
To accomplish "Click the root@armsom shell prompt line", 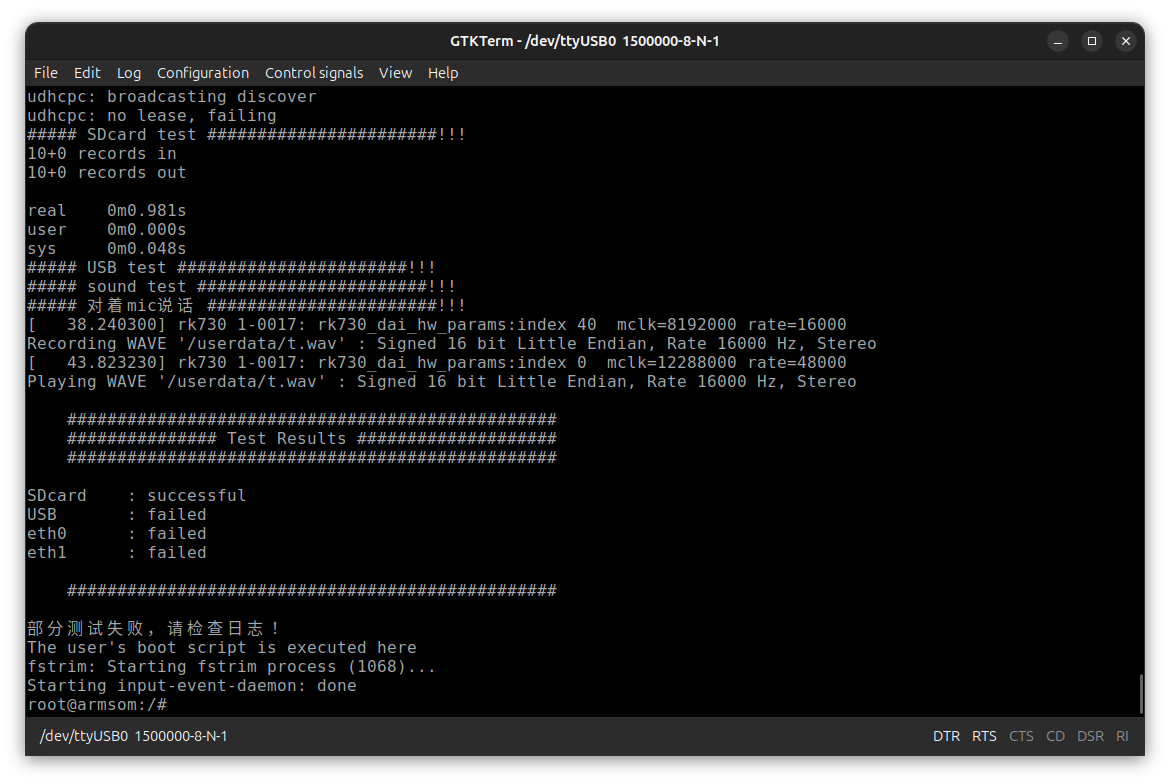I will [x=97, y=705].
